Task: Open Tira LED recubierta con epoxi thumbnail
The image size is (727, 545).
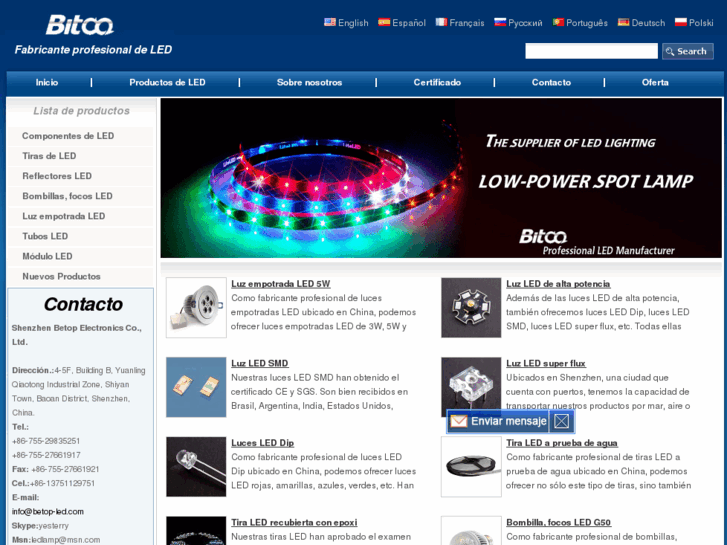Action: point(196,531)
